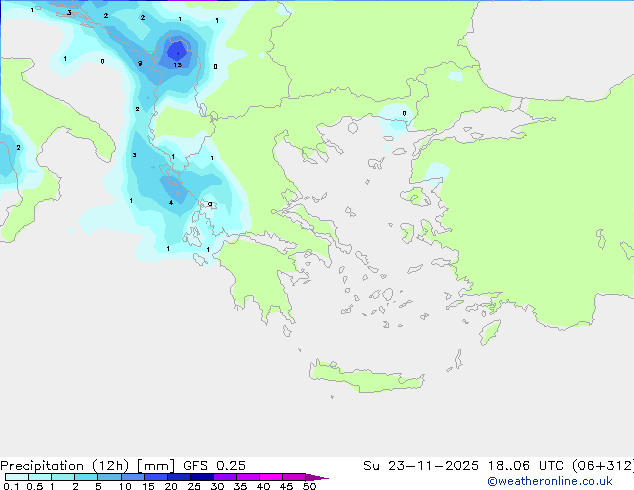Viewport: 634px width, 490px height.
Task: Pick the 30–35 mm legend color swatch
Action: coord(224,477)
